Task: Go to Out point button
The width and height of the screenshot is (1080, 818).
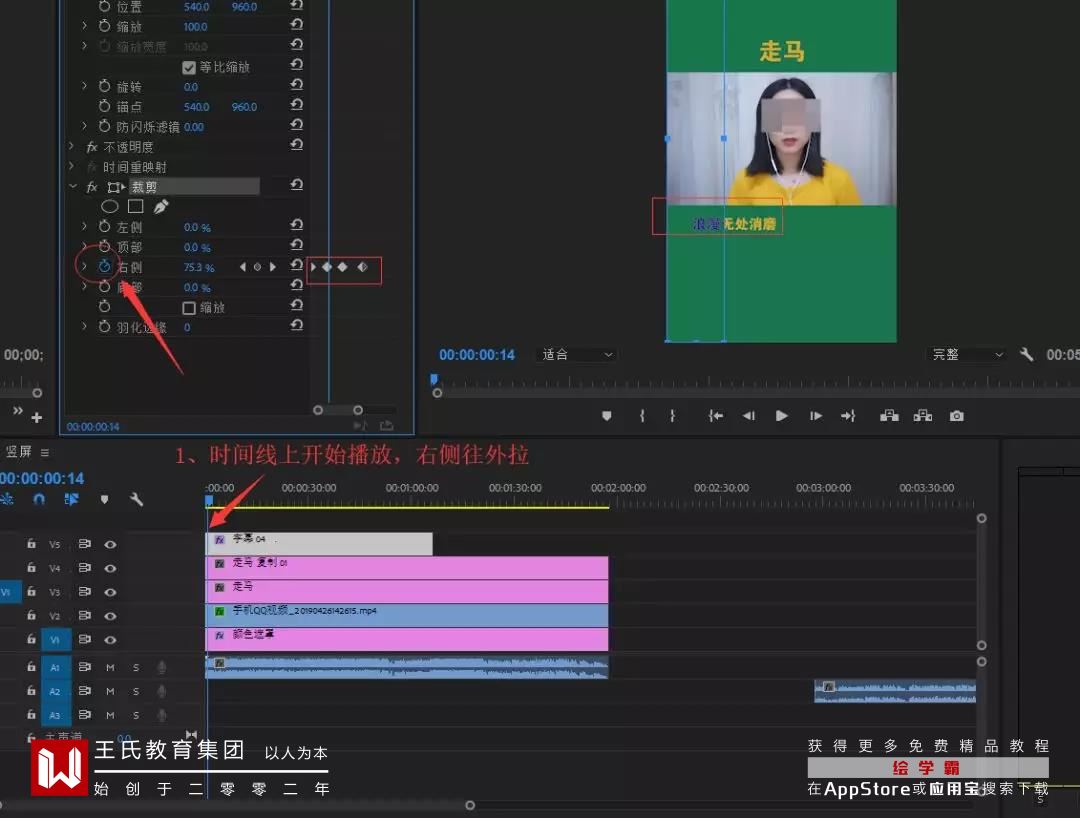Action: click(848, 416)
